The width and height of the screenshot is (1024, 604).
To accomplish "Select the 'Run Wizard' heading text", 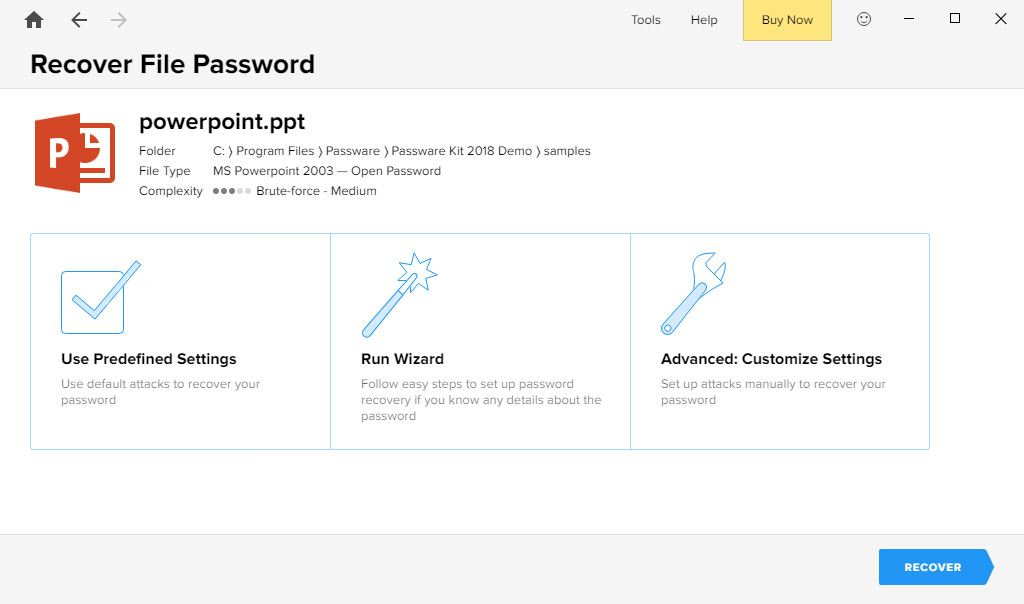I will (402, 359).
